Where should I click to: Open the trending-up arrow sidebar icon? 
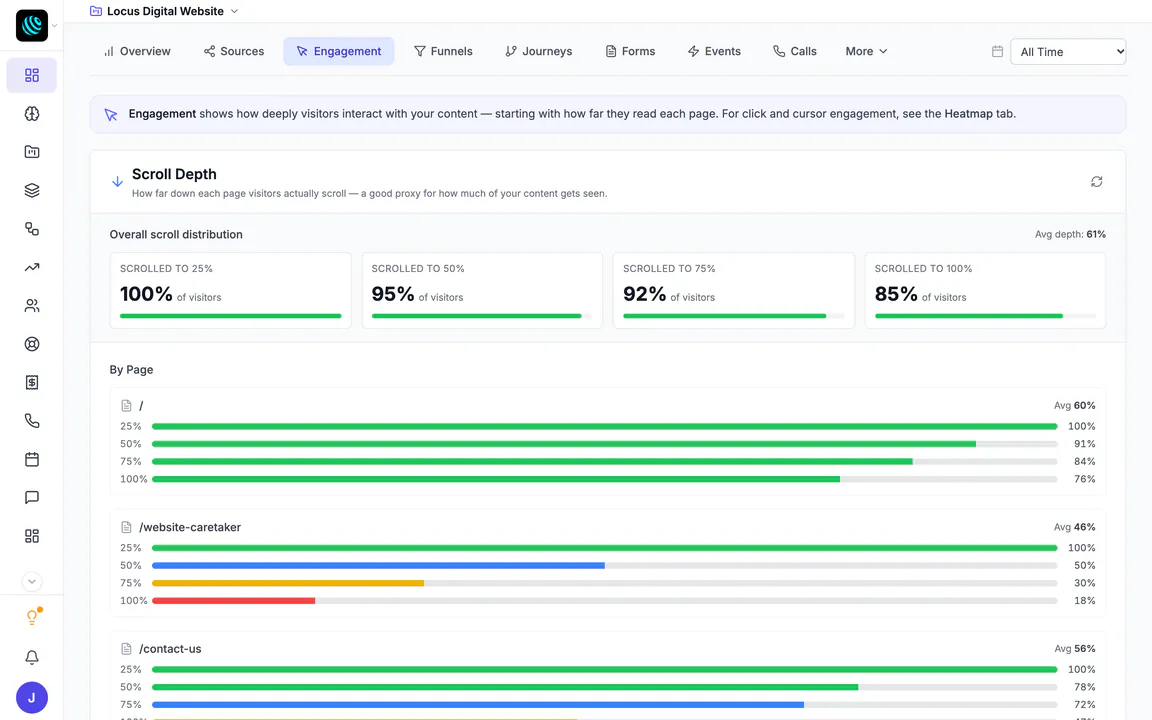(x=32, y=267)
